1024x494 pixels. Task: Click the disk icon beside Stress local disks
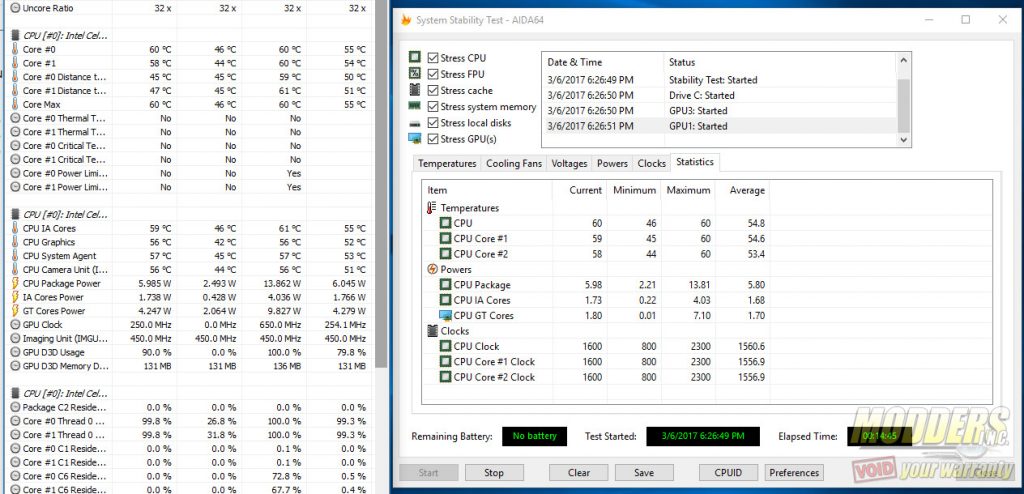point(414,123)
